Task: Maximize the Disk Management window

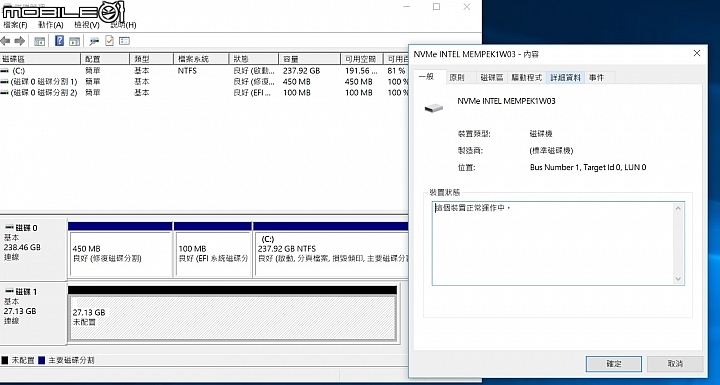Action: click(436, 6)
